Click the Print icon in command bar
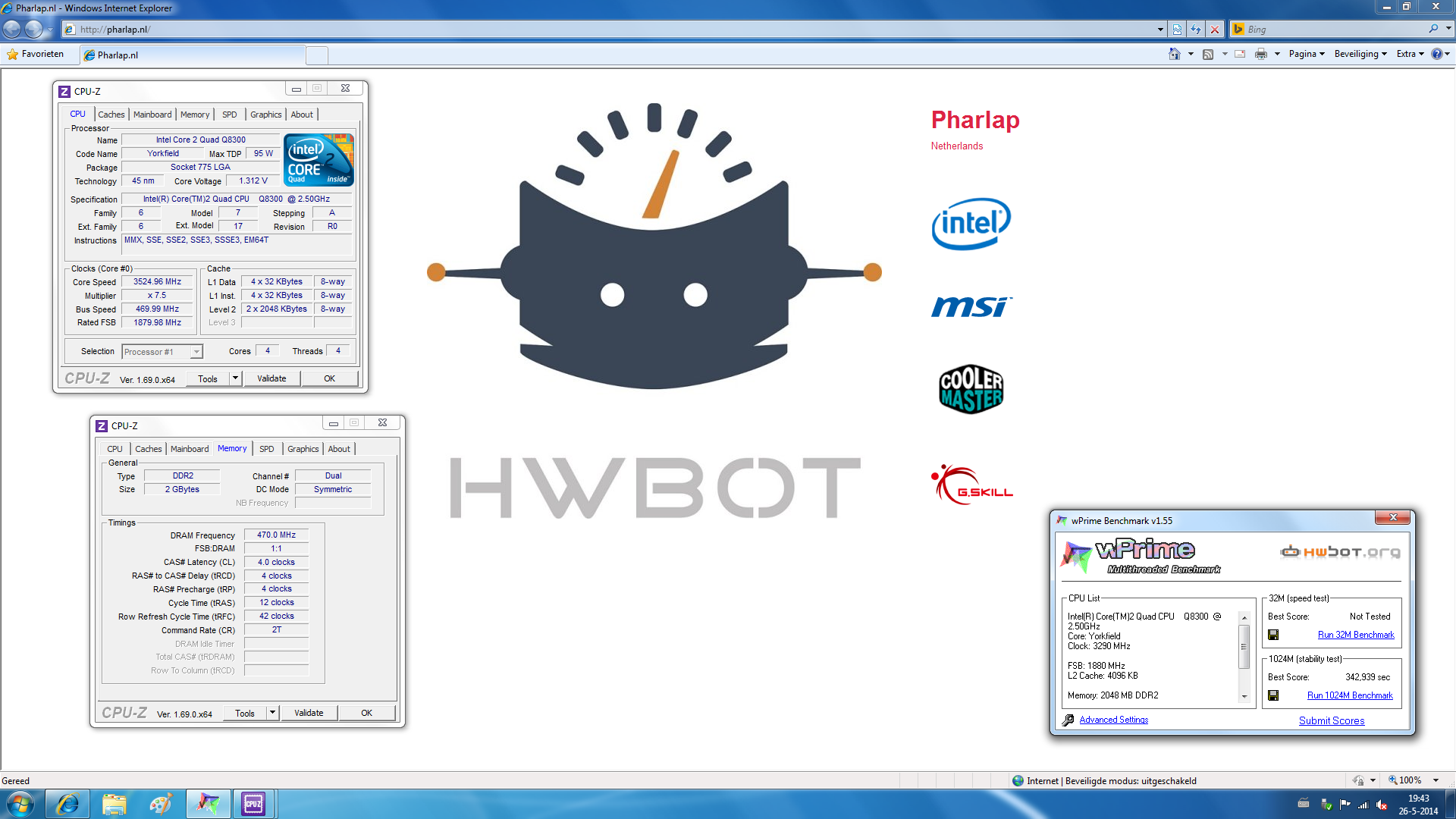1456x819 pixels. (1261, 54)
